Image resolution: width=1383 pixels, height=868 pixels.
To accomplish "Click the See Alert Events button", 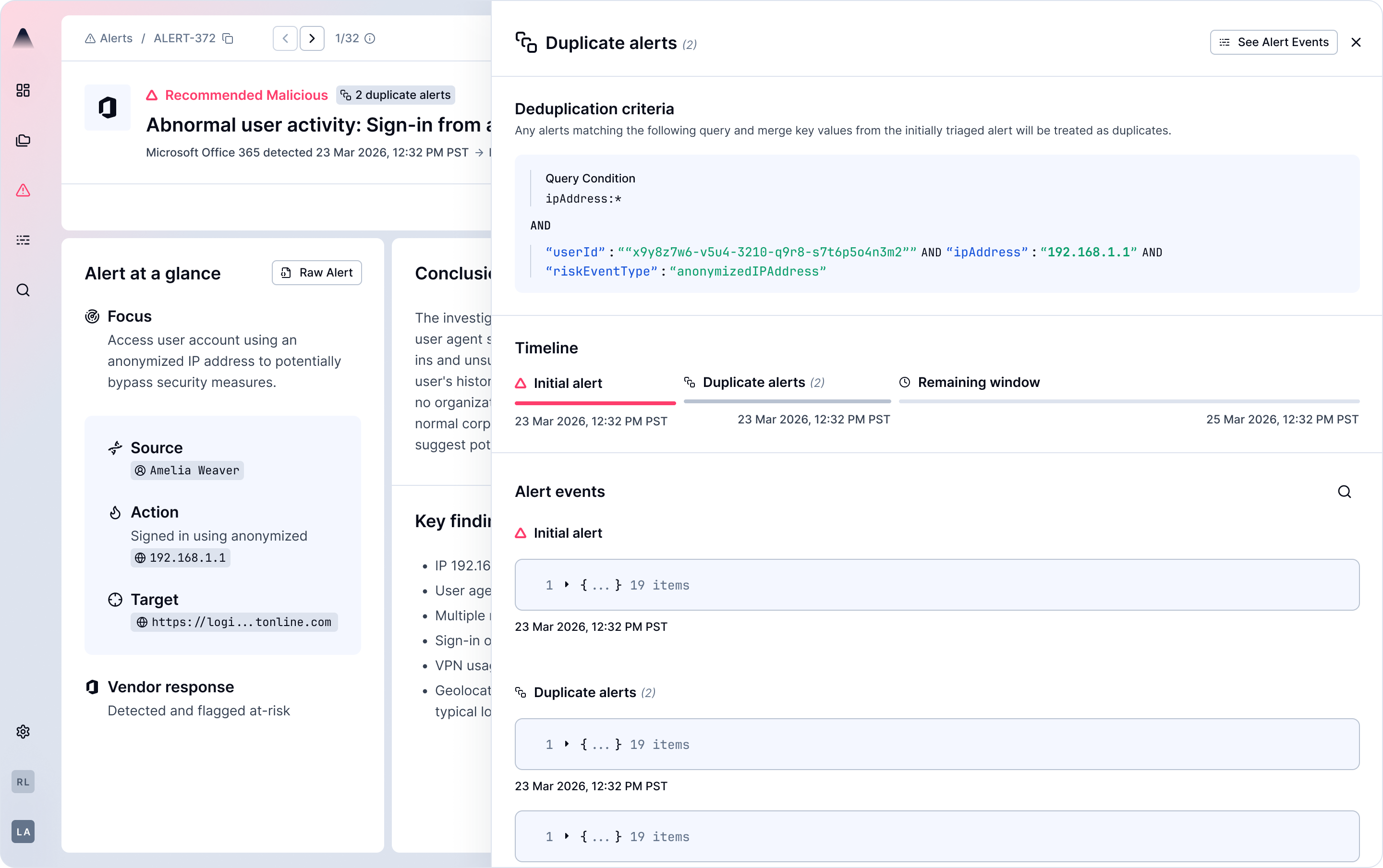I will (1274, 42).
